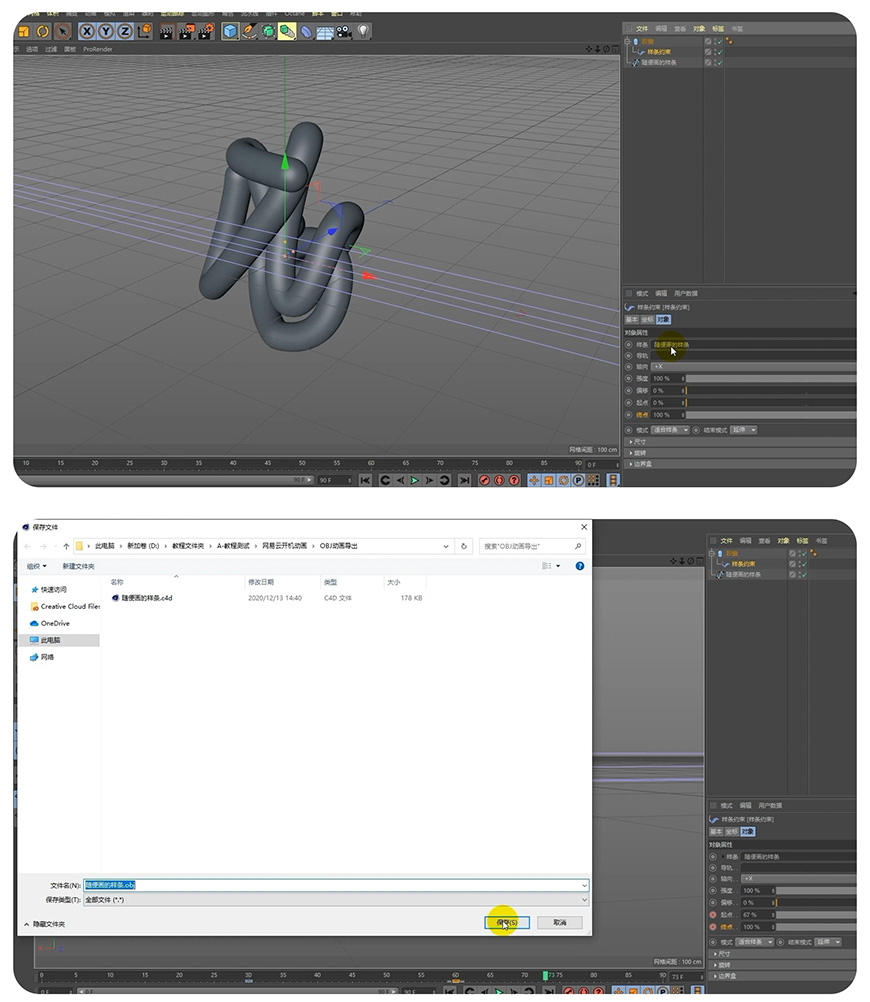Toggle keyframe circle beside 偏移 parameter
Viewport: 870px width, 1002px height.
click(x=629, y=391)
